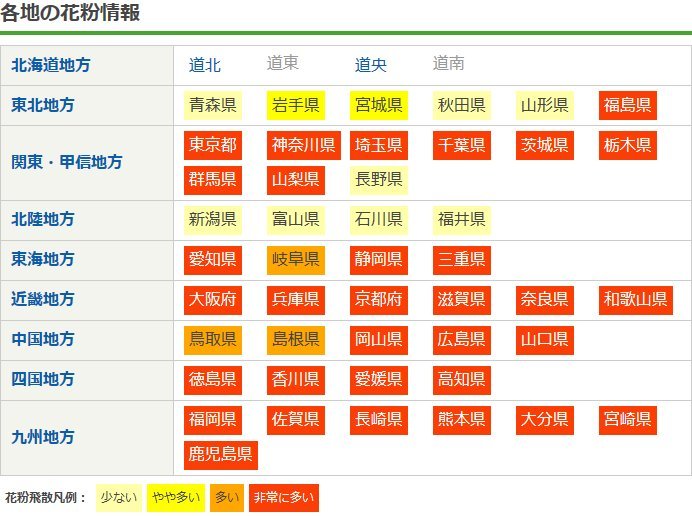Choose 長野県 in the Kanto-Koshin row
692x516 pixels.
point(379,180)
